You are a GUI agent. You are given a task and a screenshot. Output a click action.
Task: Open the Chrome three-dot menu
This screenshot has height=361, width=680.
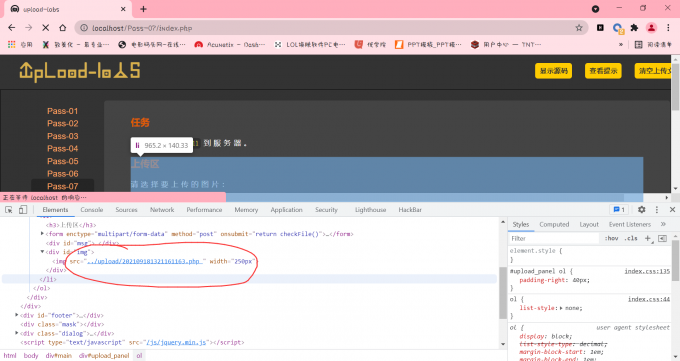click(668, 28)
